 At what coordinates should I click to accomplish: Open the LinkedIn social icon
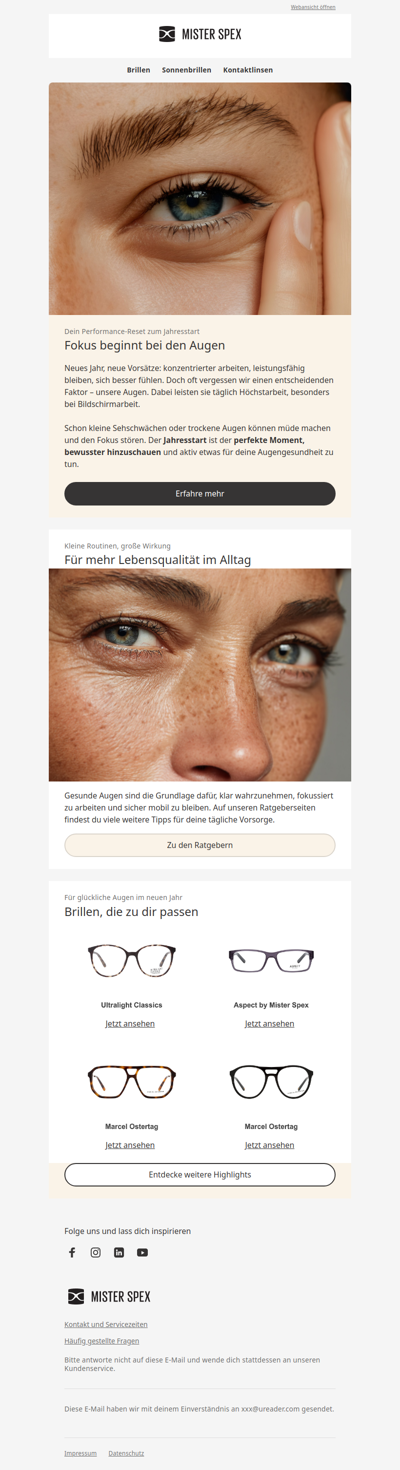coord(119,1252)
